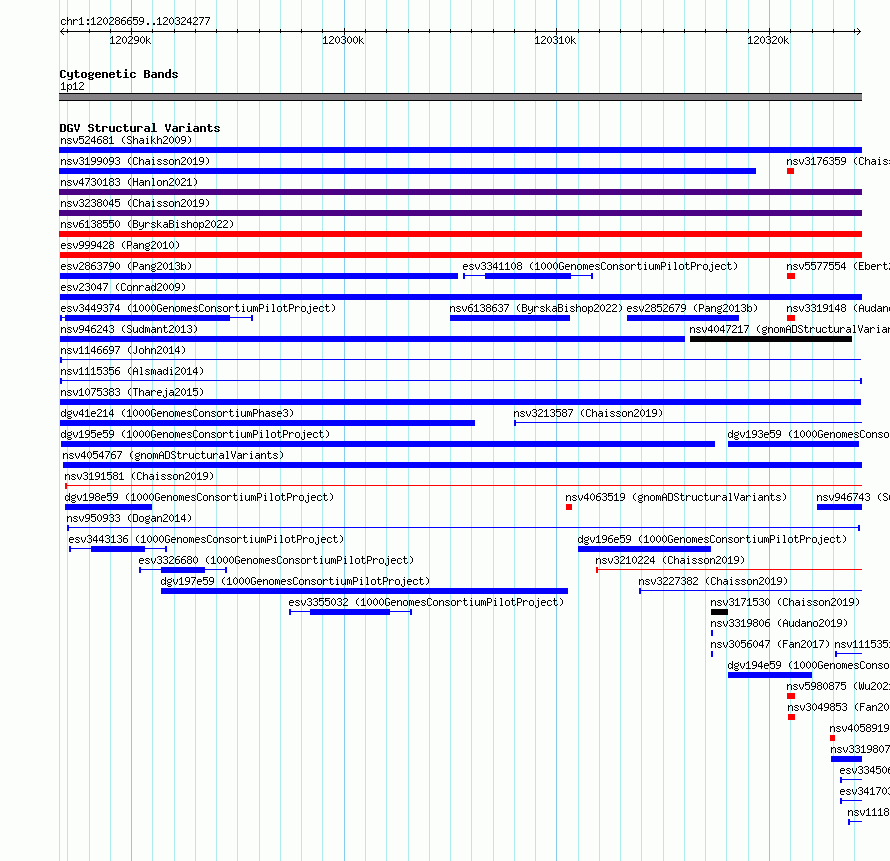Open nsv1075383 (Thareja2015) label
Viewport: 890px width, 861px height.
(x=132, y=392)
